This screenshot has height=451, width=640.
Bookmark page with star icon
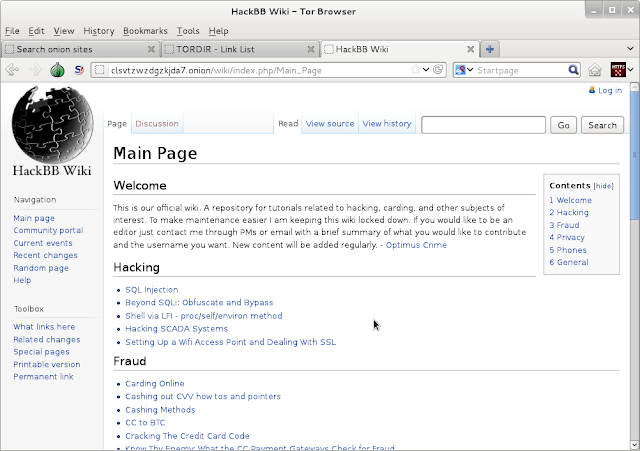point(416,70)
